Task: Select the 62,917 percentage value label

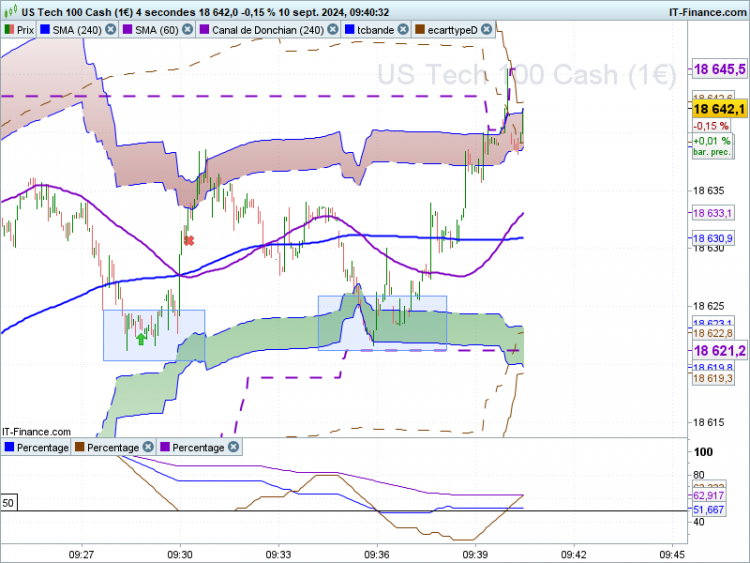Action: 709,496
